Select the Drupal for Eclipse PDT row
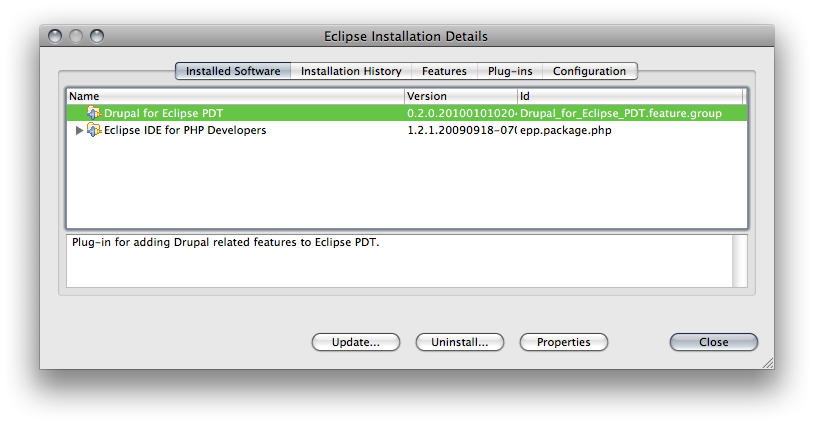This screenshot has height=424, width=814. click(407, 113)
